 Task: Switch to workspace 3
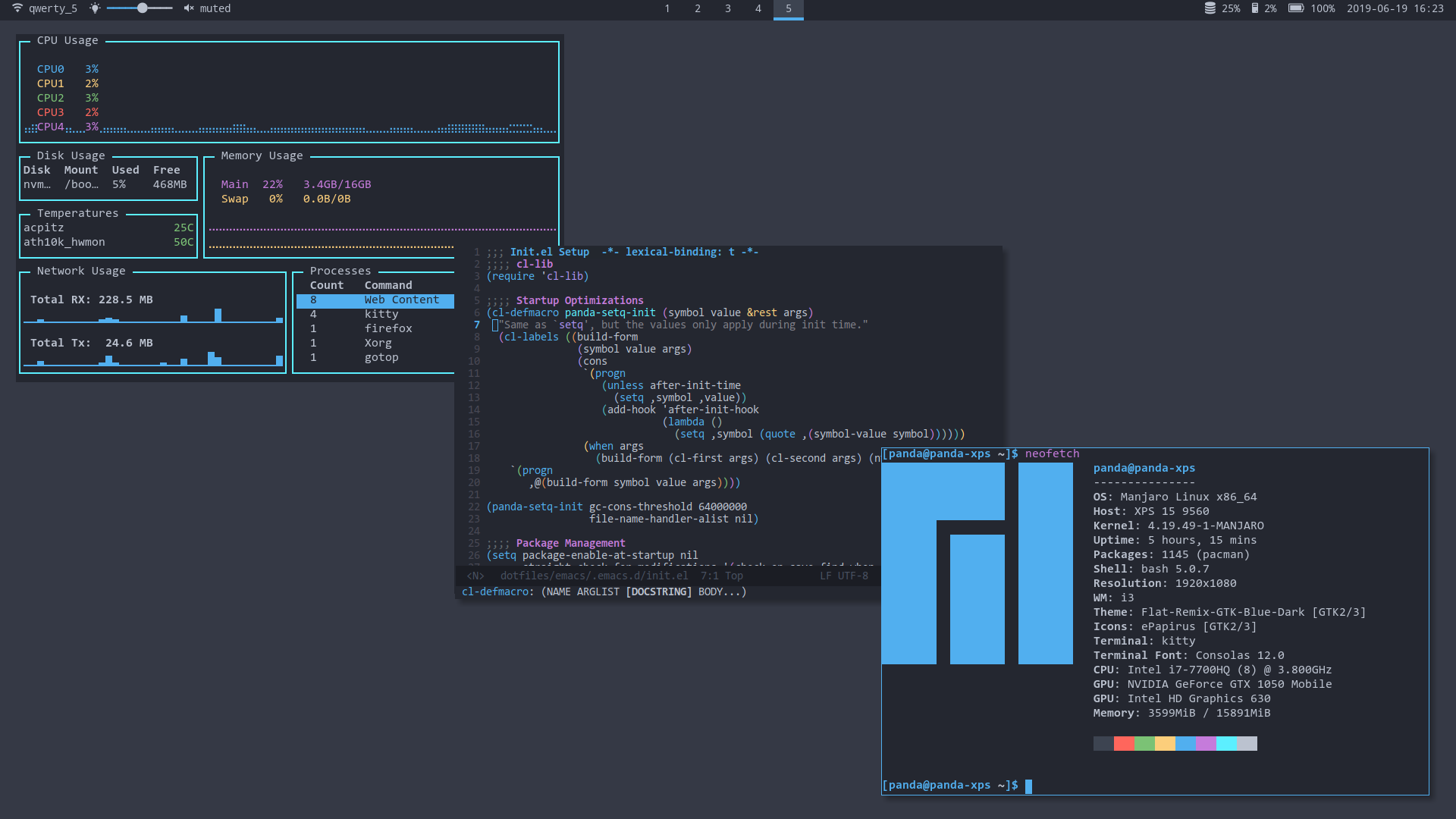(728, 8)
